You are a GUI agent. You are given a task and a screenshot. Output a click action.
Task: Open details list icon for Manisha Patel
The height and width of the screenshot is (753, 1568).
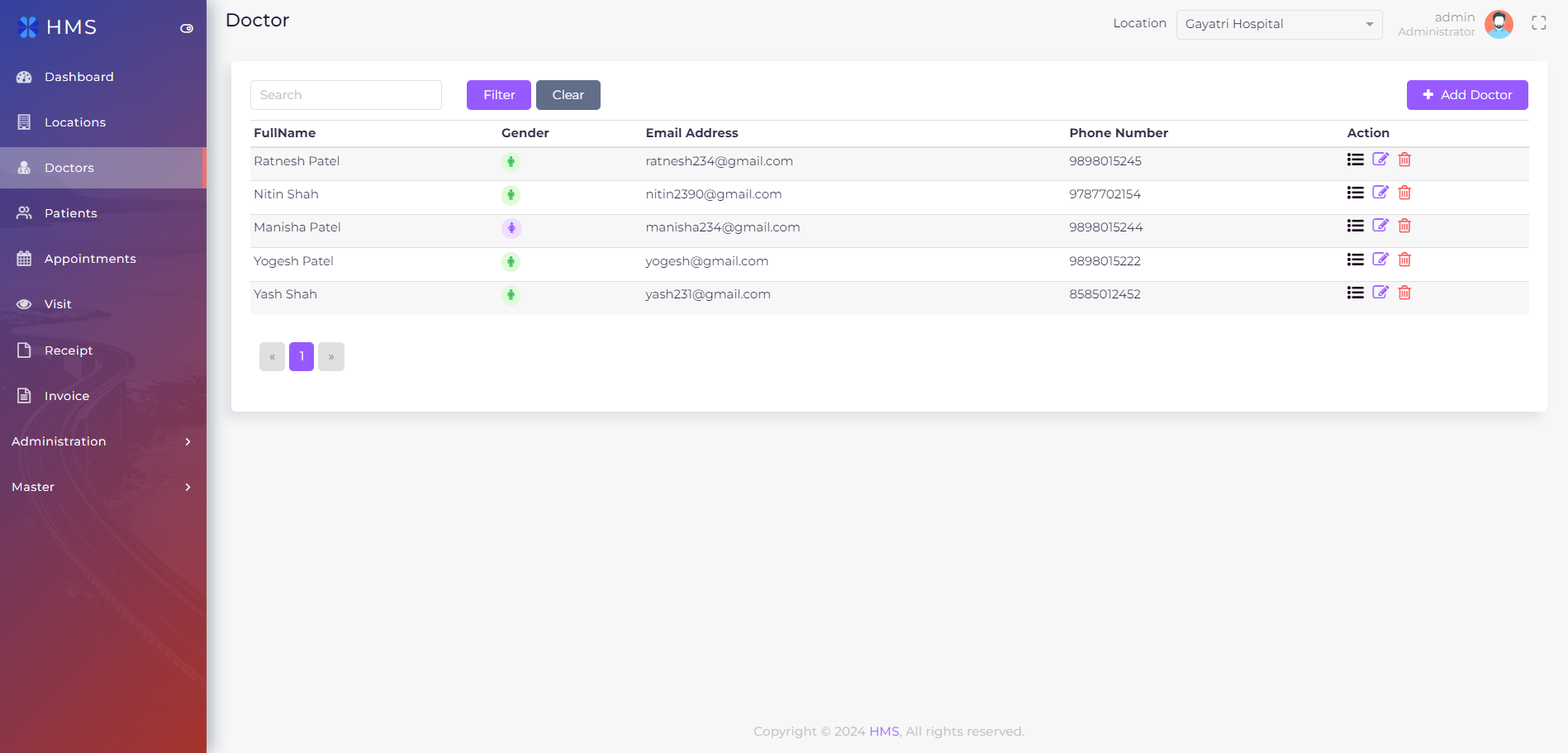pos(1355,226)
